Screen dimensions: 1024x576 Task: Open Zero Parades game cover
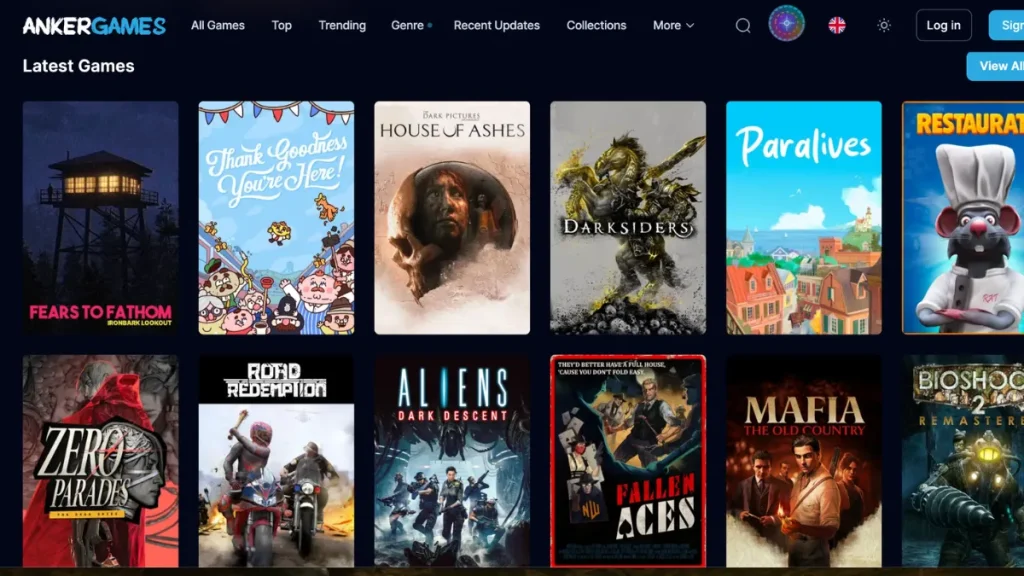[101, 461]
